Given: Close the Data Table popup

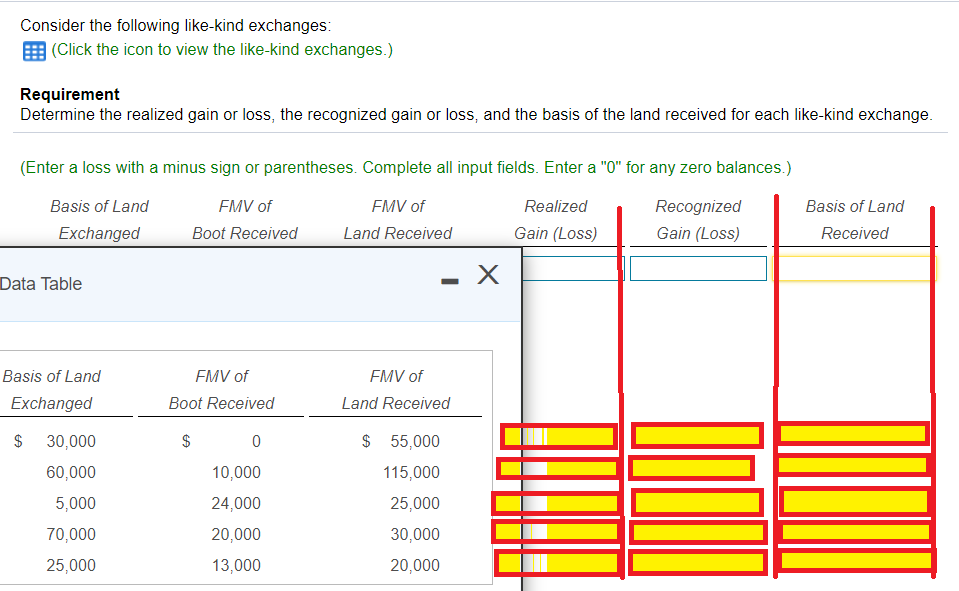Looking at the screenshot, I should [487, 275].
